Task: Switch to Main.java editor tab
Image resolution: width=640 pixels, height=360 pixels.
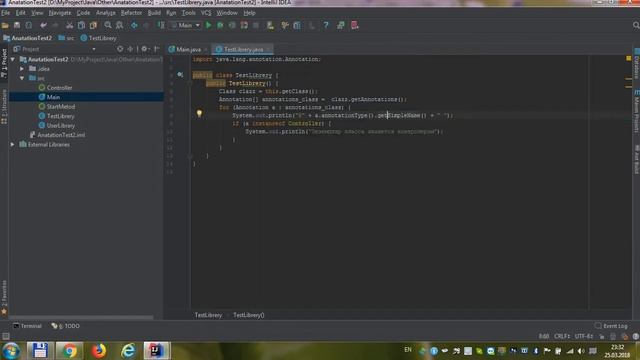Action: tap(188, 49)
